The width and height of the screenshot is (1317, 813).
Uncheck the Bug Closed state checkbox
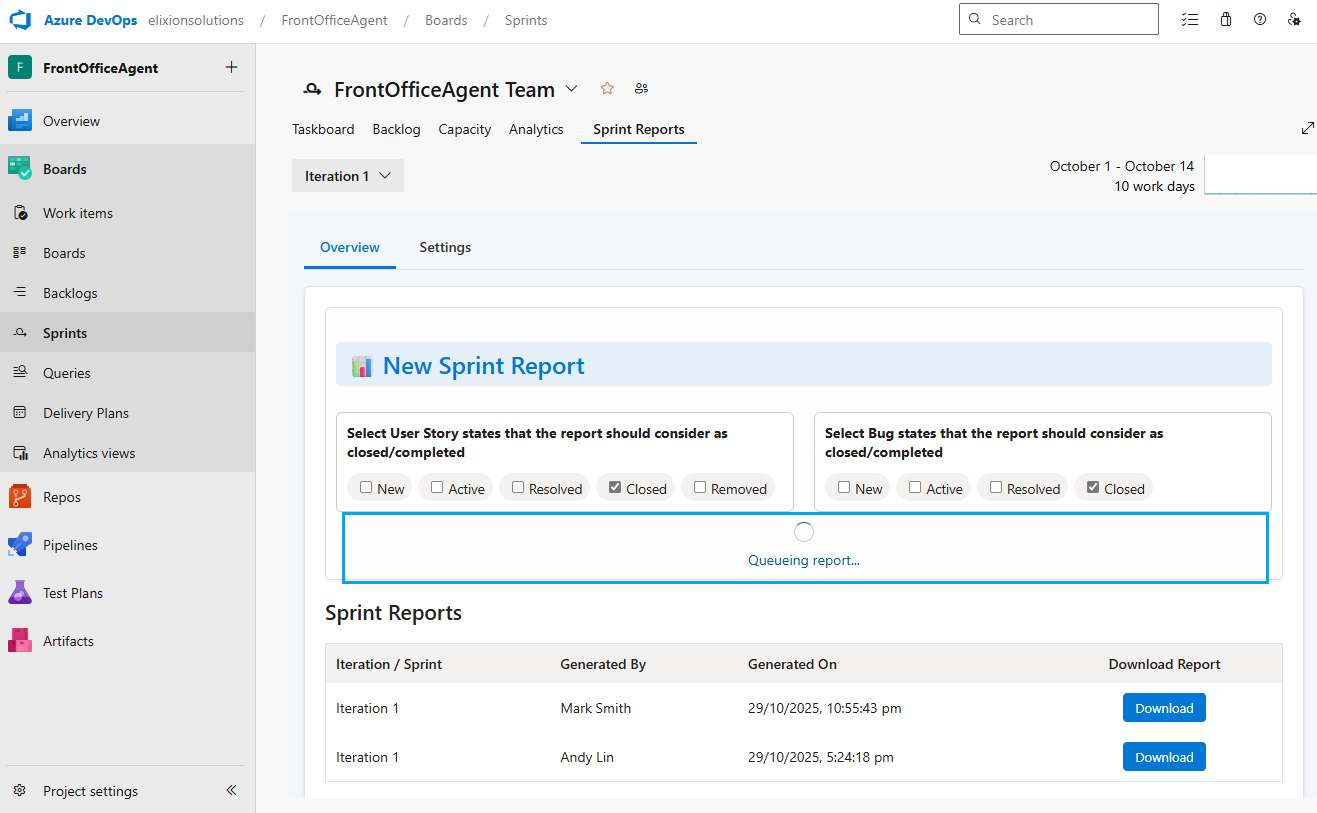click(x=1093, y=488)
